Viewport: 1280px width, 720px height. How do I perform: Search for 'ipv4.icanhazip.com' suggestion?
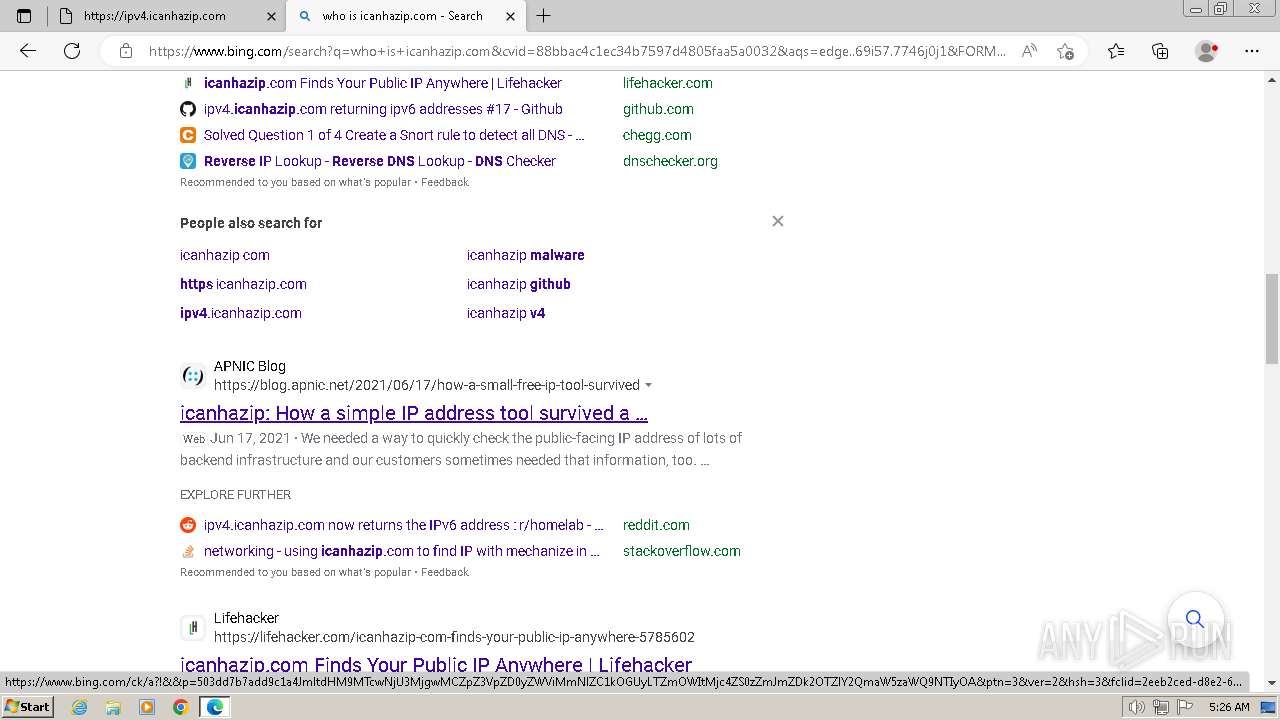click(x=241, y=313)
